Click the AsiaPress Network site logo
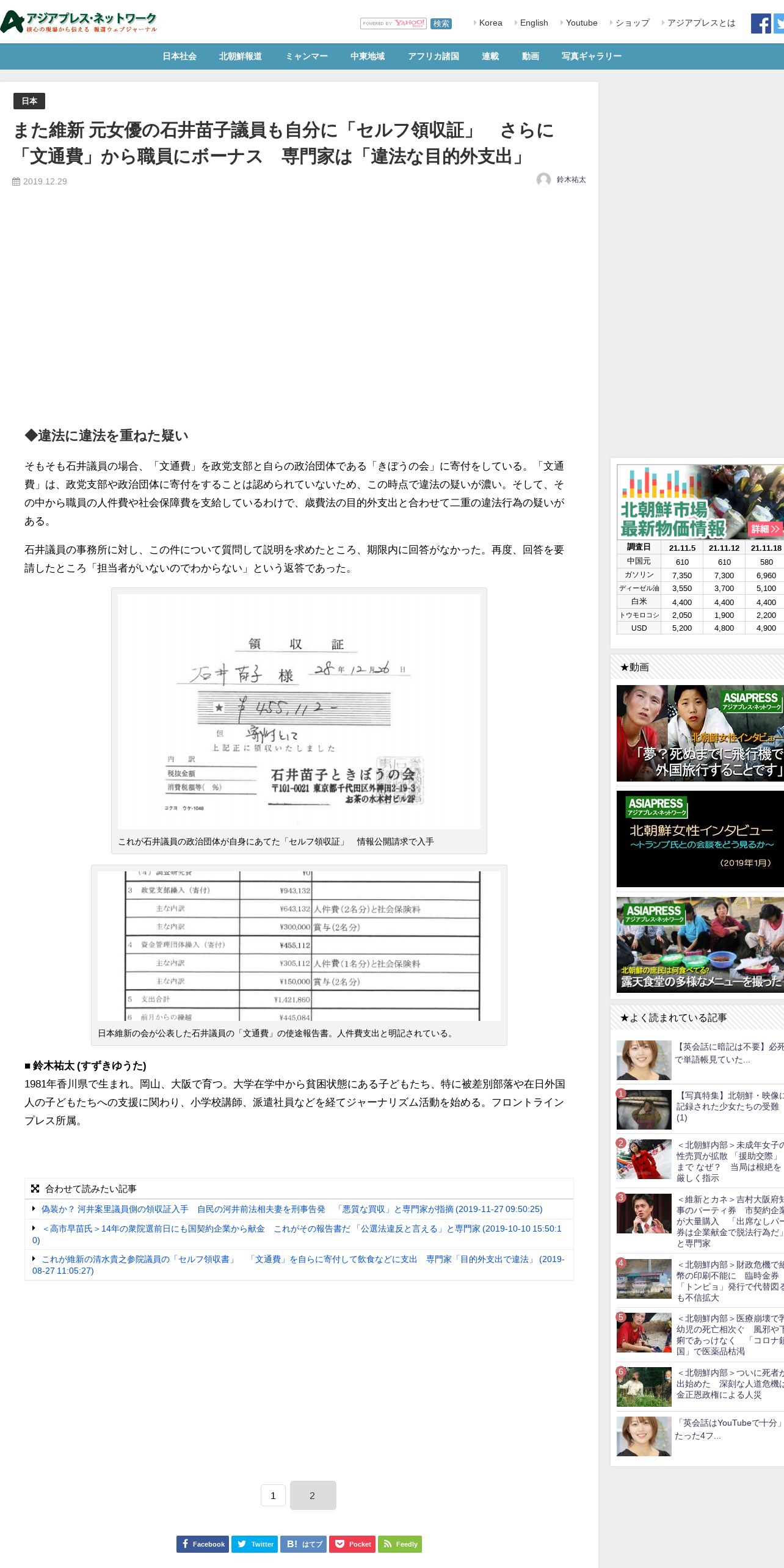784x1568 pixels. (x=79, y=22)
